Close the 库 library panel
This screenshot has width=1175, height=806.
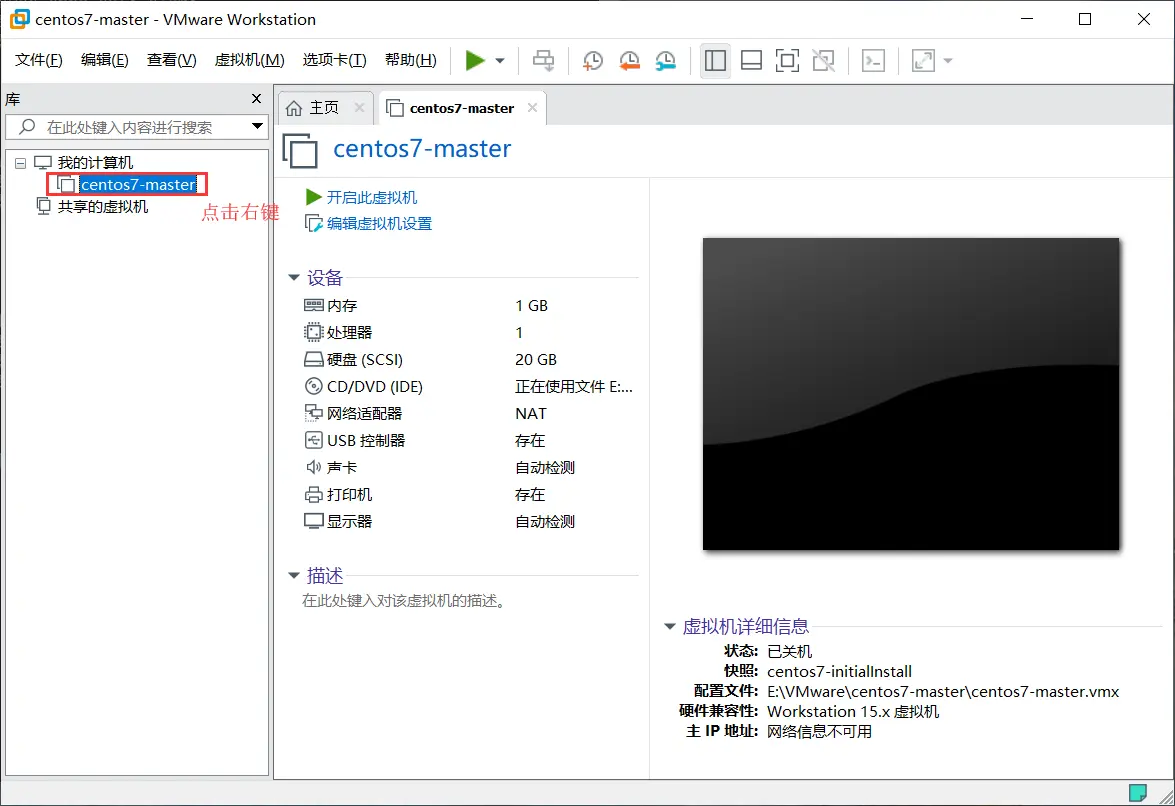256,98
